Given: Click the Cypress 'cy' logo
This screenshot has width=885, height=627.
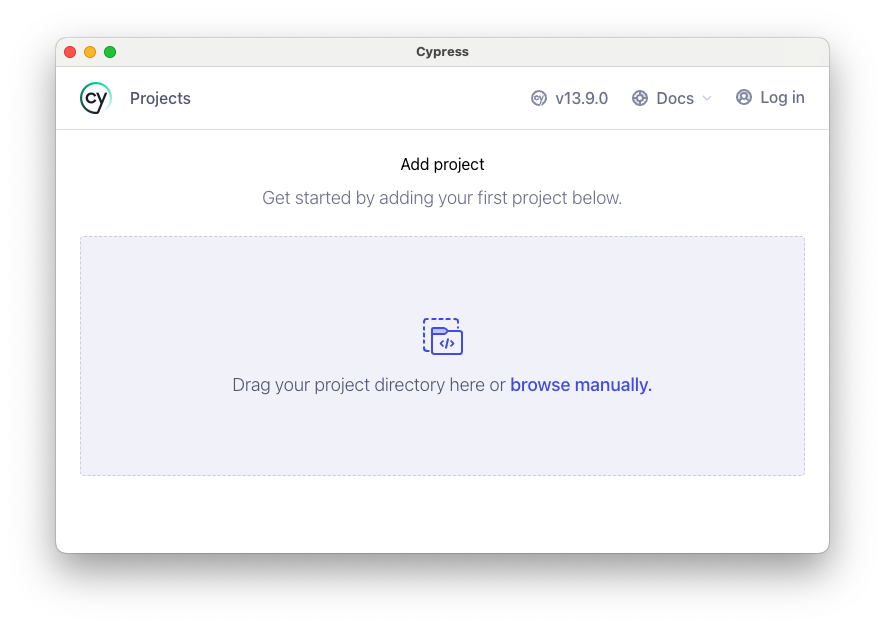Looking at the screenshot, I should (x=95, y=98).
